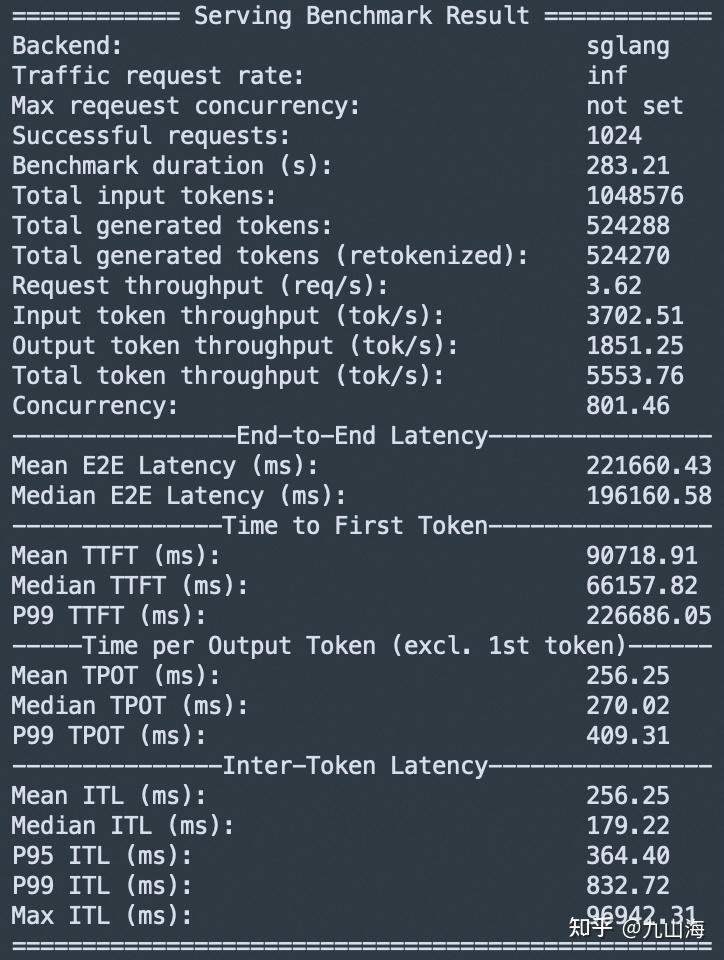Image resolution: width=724 pixels, height=960 pixels.
Task: Click the Concurrency value 801.46
Action: pos(628,406)
